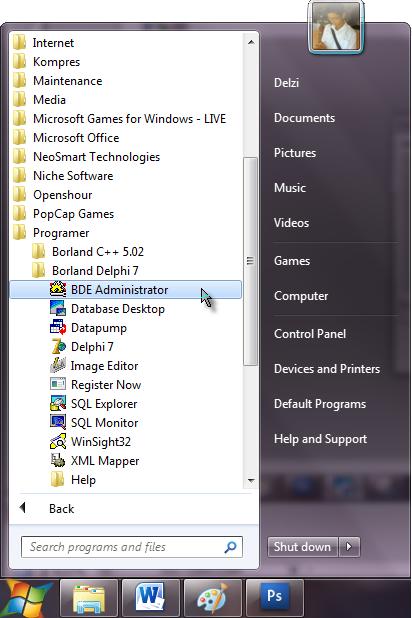412x618 pixels.
Task: Open Windows Explorer from the taskbar
Action: [89, 599]
